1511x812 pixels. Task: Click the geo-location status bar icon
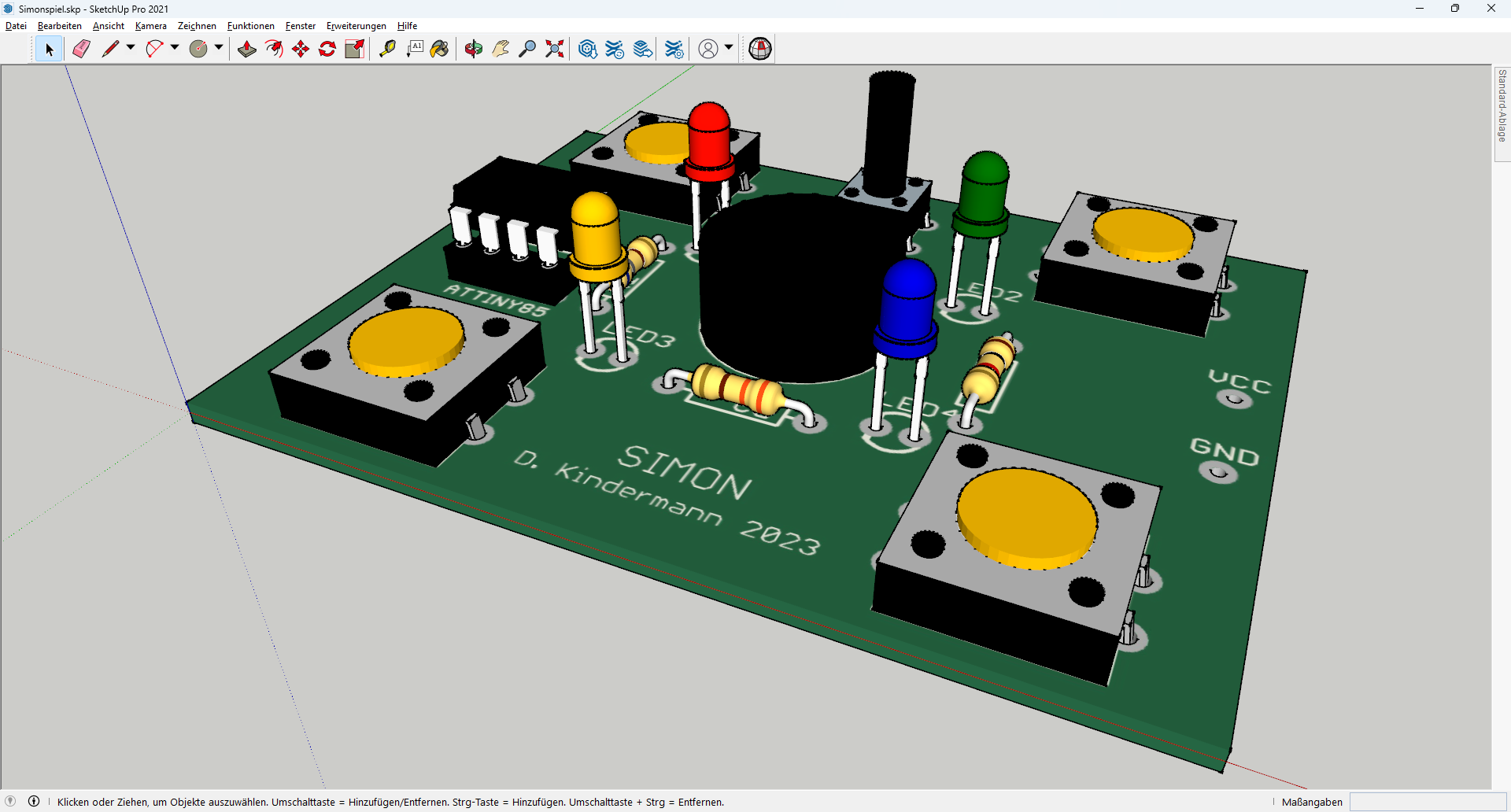10,802
